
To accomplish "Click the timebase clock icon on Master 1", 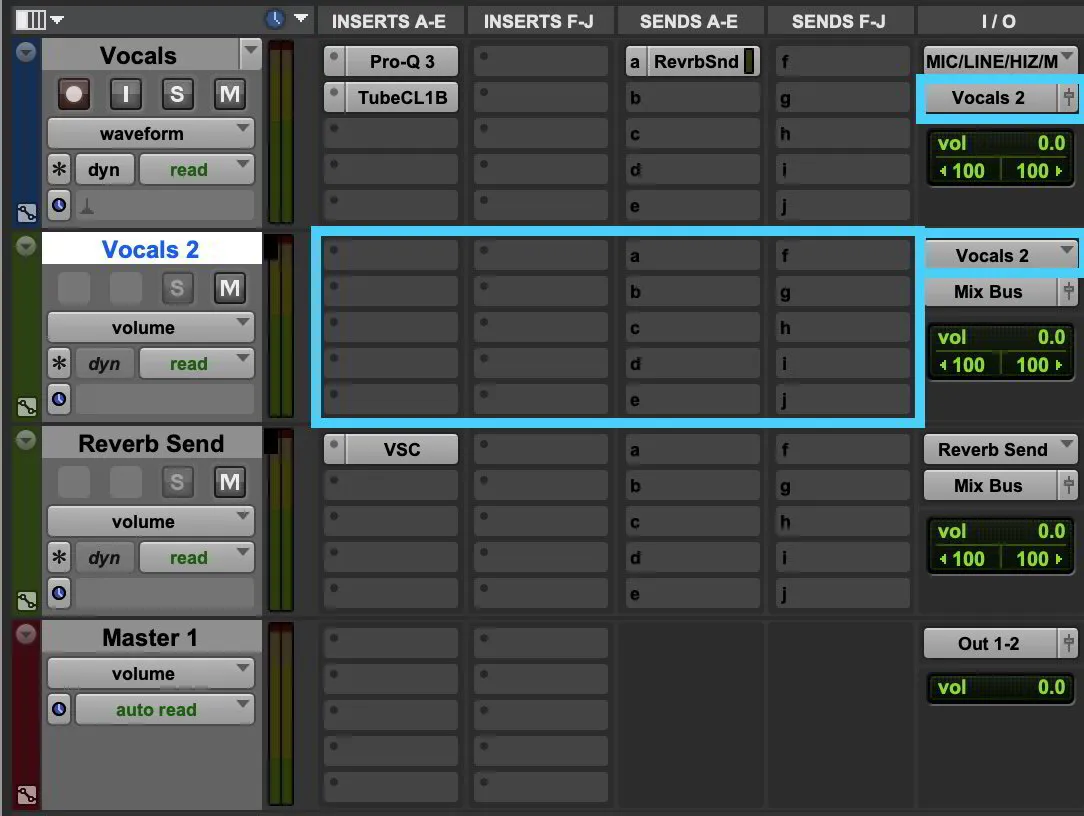I will click(x=59, y=709).
